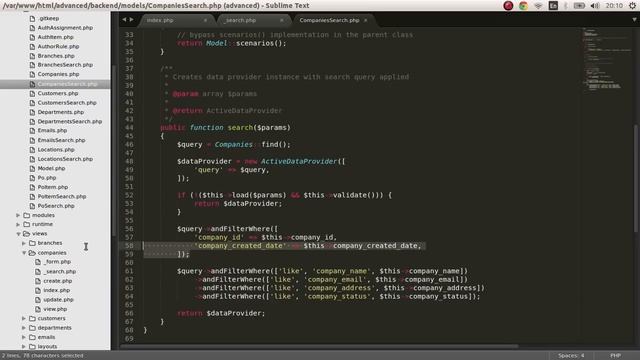This screenshot has height=360, width=640.
Task: Close the index.php tab
Action: pos(205,20)
